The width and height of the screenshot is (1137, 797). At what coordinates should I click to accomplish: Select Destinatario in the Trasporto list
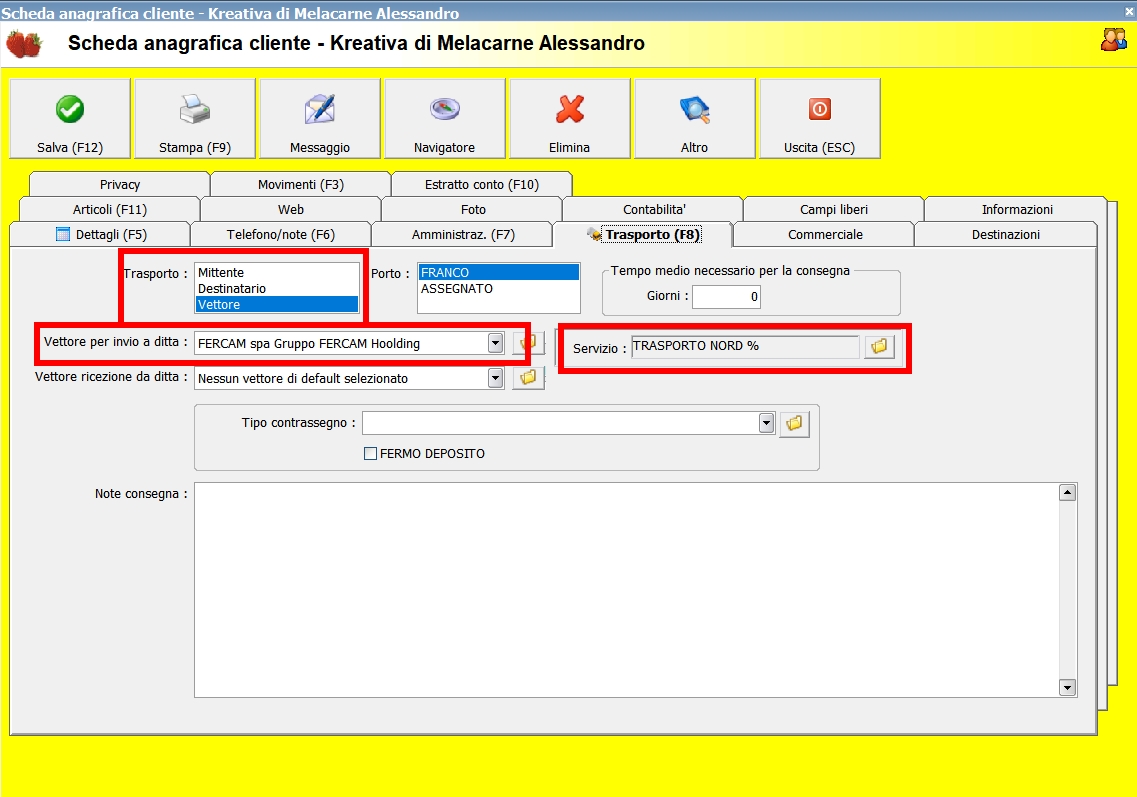point(277,289)
